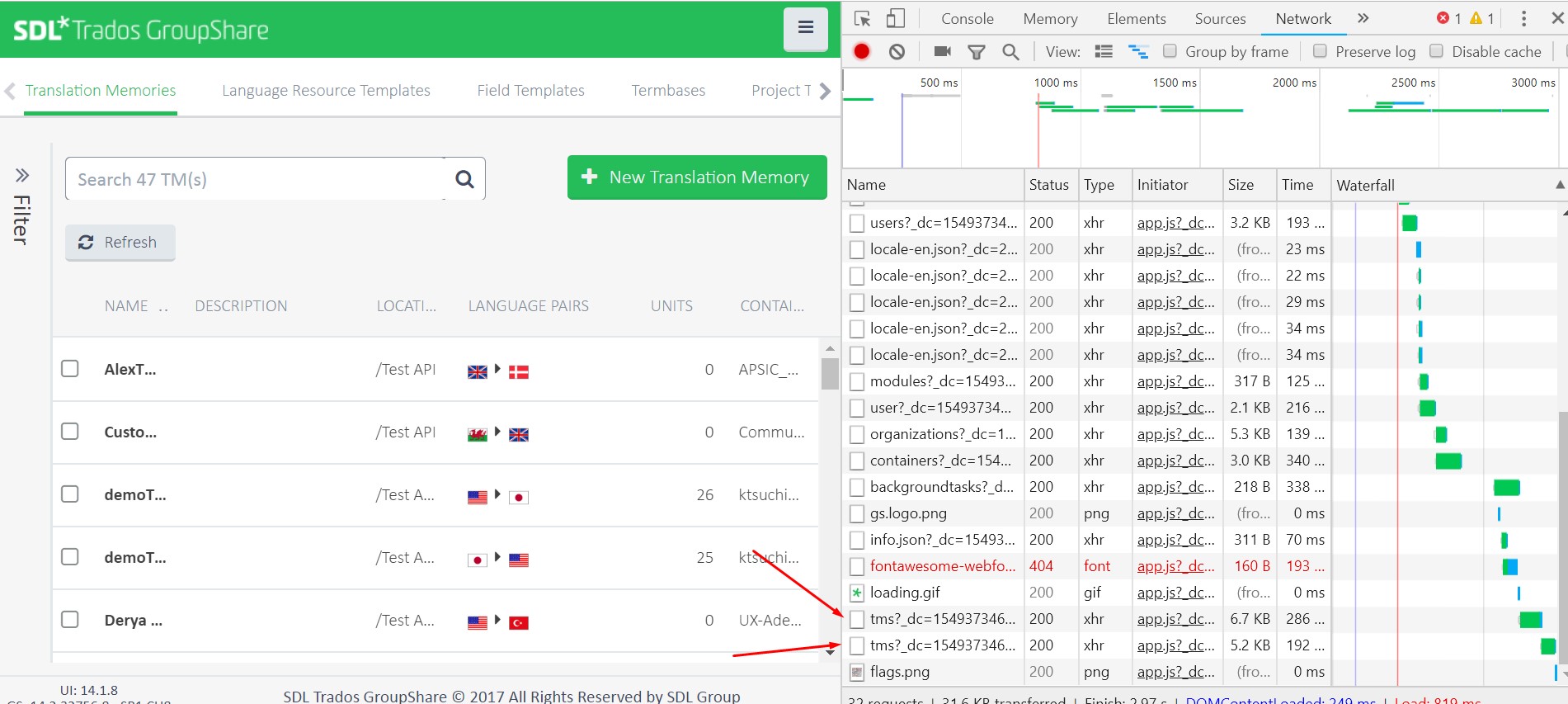Viewport: 1568px width, 704px height.
Task: Click the TM list scroll-down arrow
Action: [830, 652]
